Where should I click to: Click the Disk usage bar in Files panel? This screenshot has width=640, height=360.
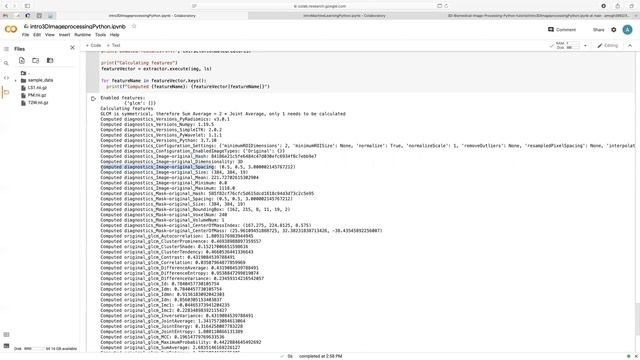(33, 349)
